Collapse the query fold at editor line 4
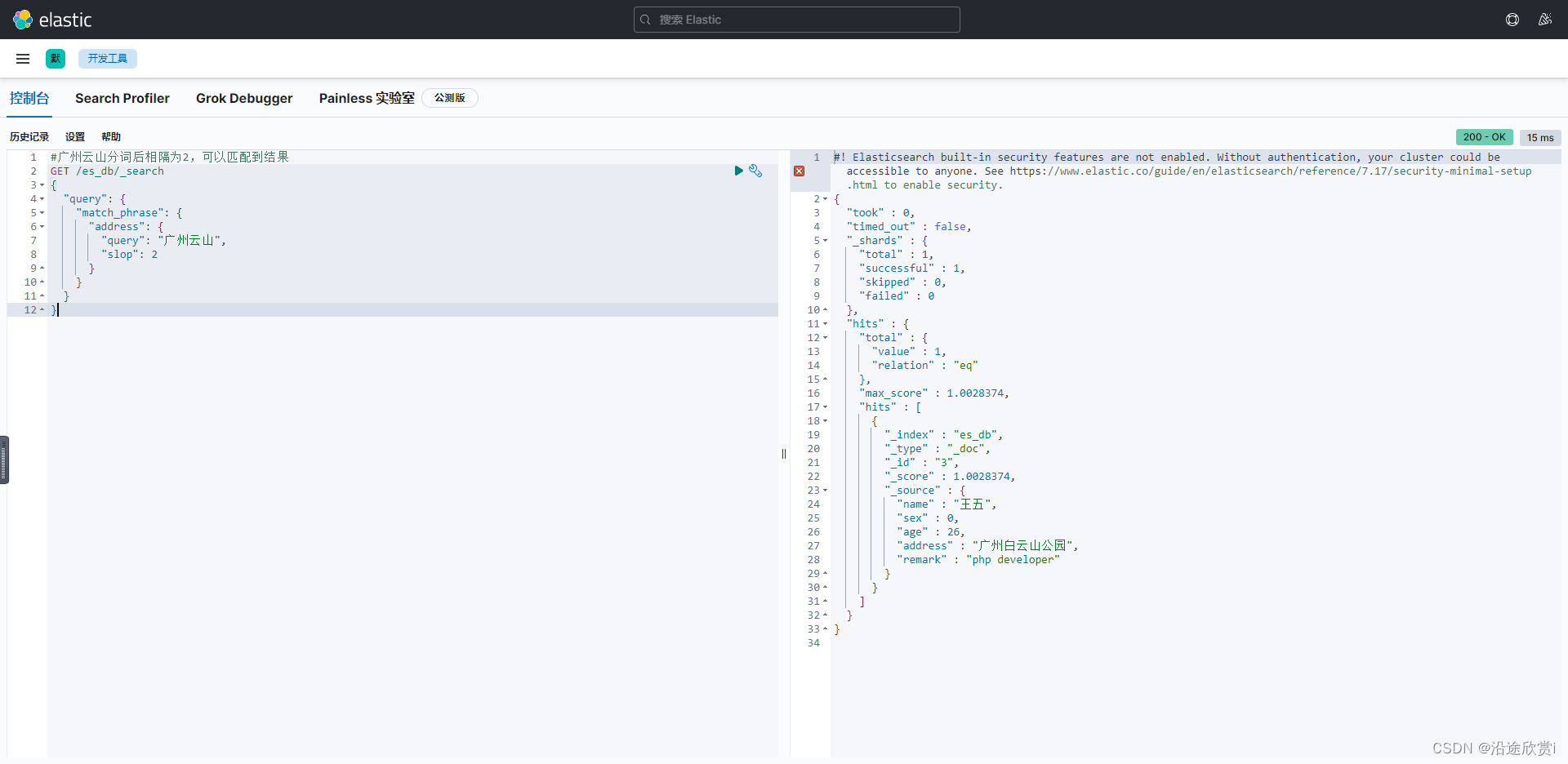Viewport: 1568px width, 764px height. point(42,199)
